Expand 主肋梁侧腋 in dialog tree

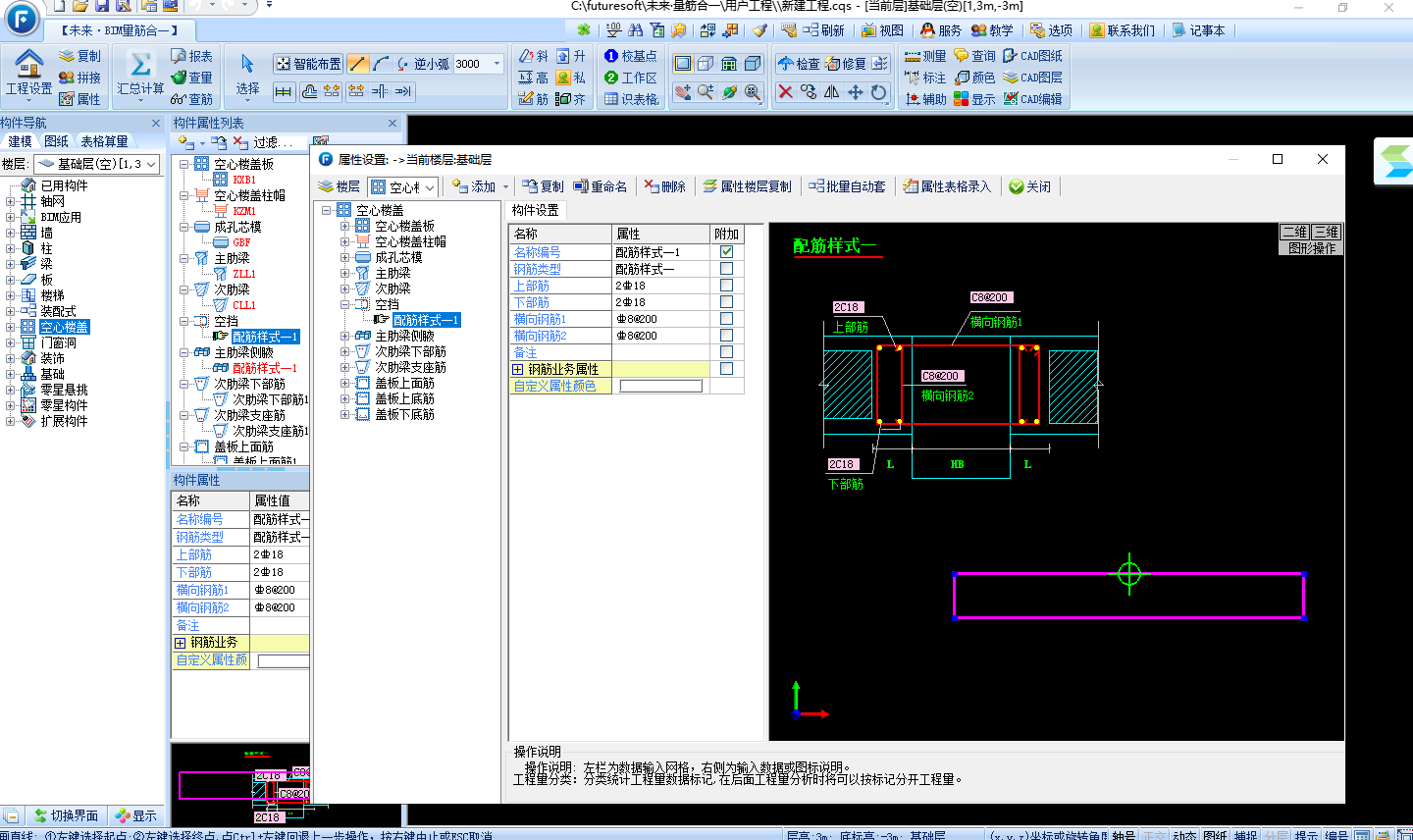345,336
